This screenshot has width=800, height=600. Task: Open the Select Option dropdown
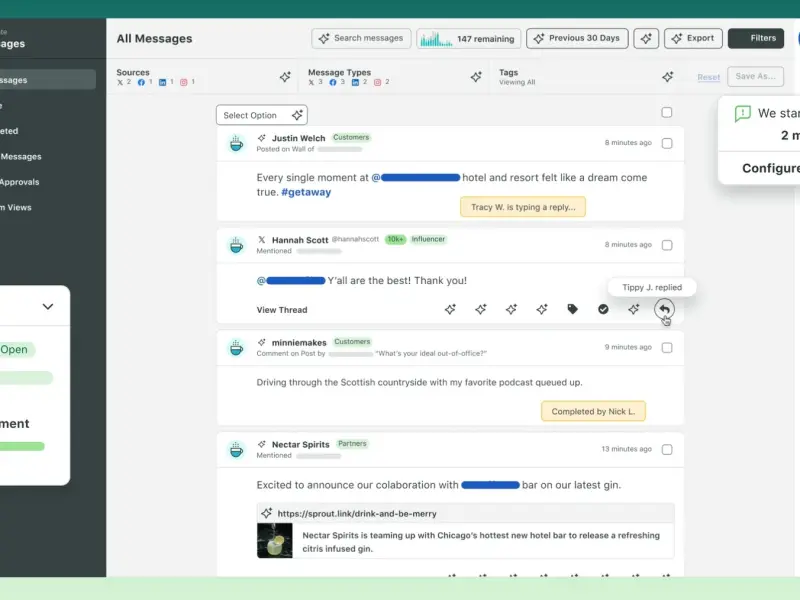click(262, 115)
